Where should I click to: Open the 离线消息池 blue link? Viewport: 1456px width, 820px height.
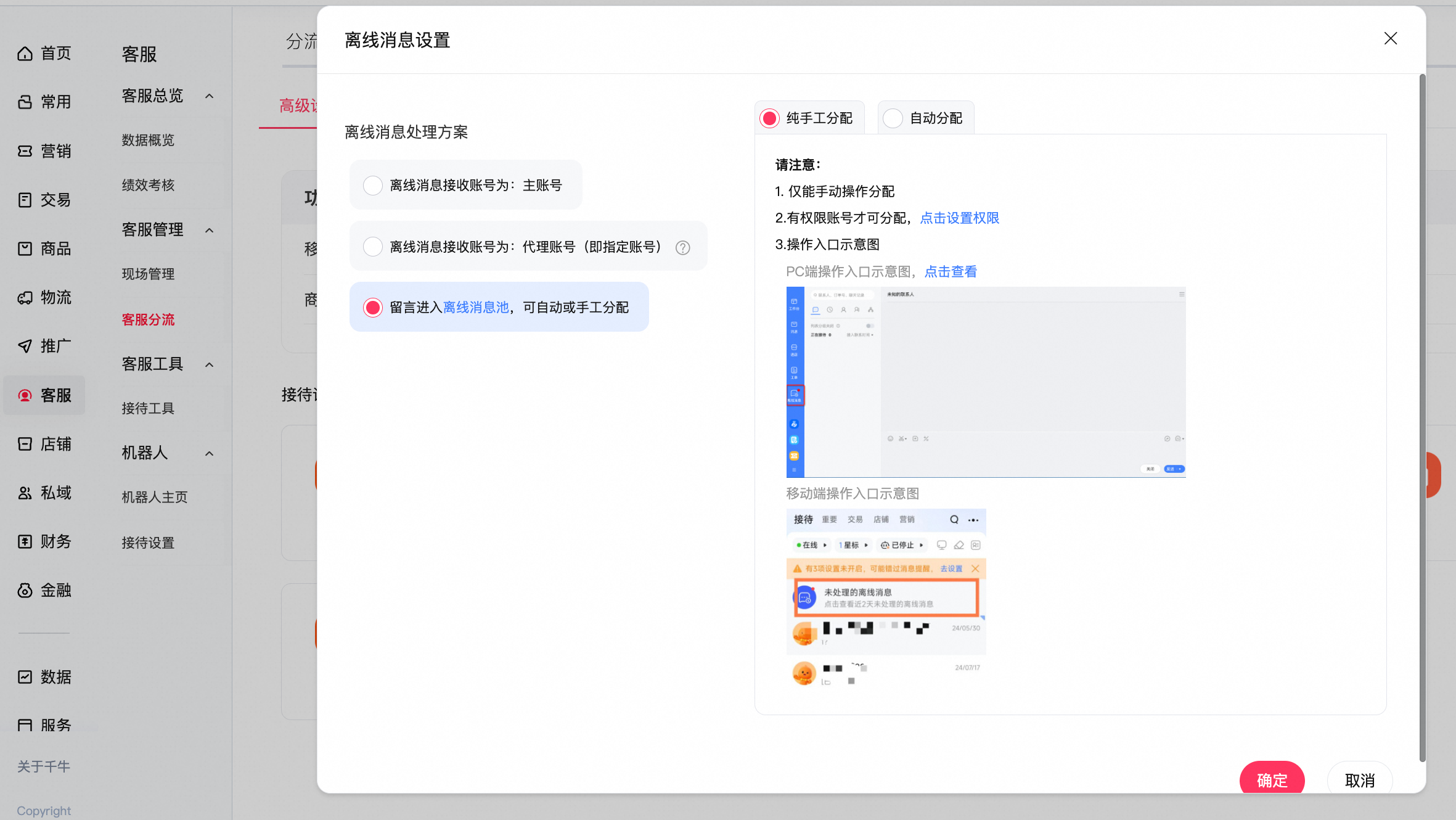[x=476, y=307]
